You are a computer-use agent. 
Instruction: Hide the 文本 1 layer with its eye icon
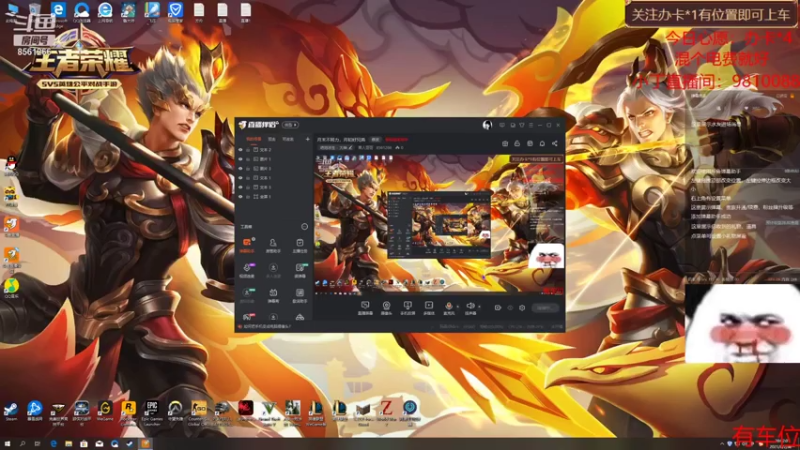[x=241, y=178]
